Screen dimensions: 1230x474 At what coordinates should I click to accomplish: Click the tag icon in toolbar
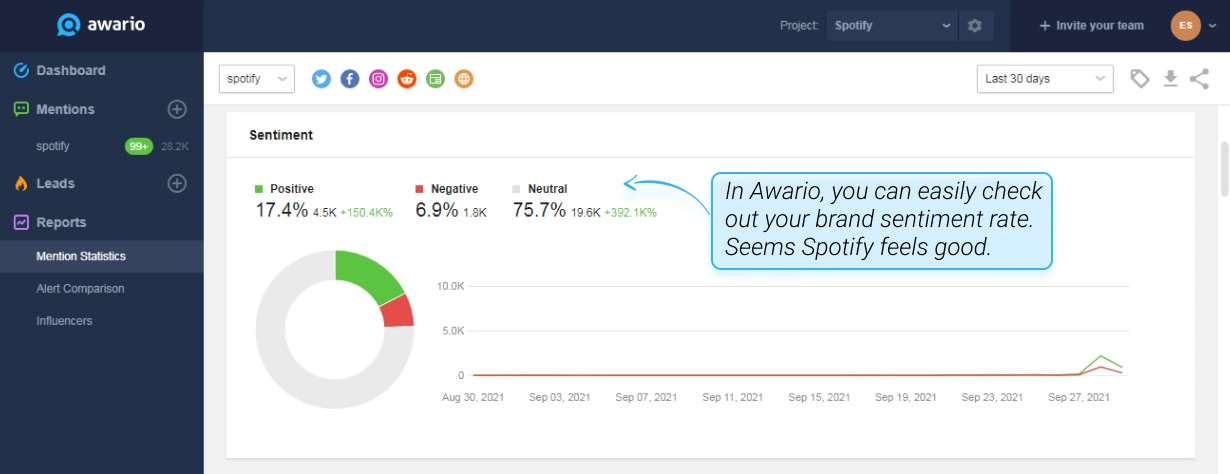(1140, 79)
